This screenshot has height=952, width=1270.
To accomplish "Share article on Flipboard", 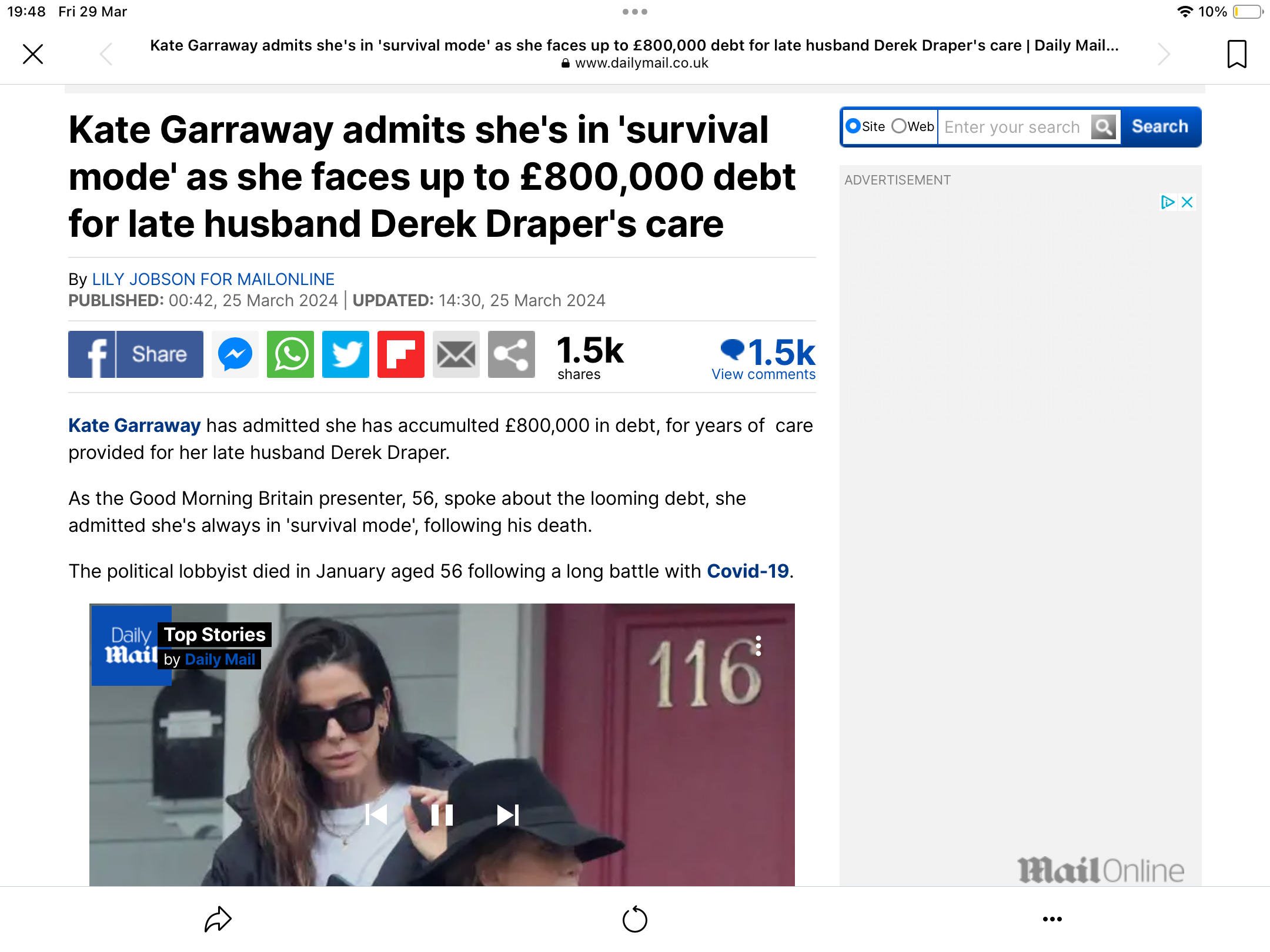I will click(401, 354).
